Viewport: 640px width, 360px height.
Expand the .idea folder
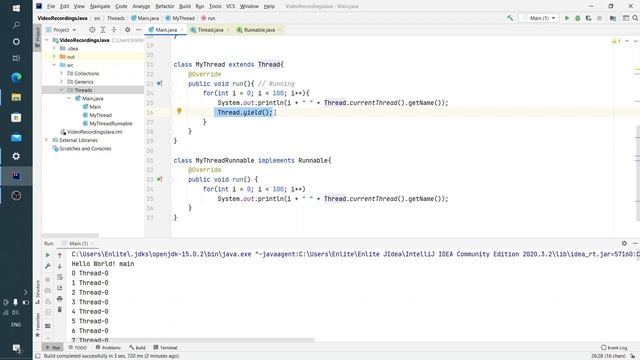54,48
